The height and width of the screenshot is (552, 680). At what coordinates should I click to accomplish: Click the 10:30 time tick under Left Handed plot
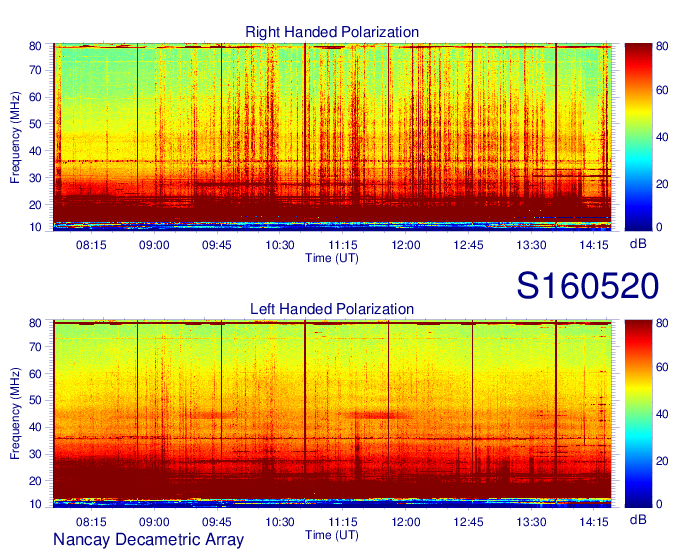[280, 522]
